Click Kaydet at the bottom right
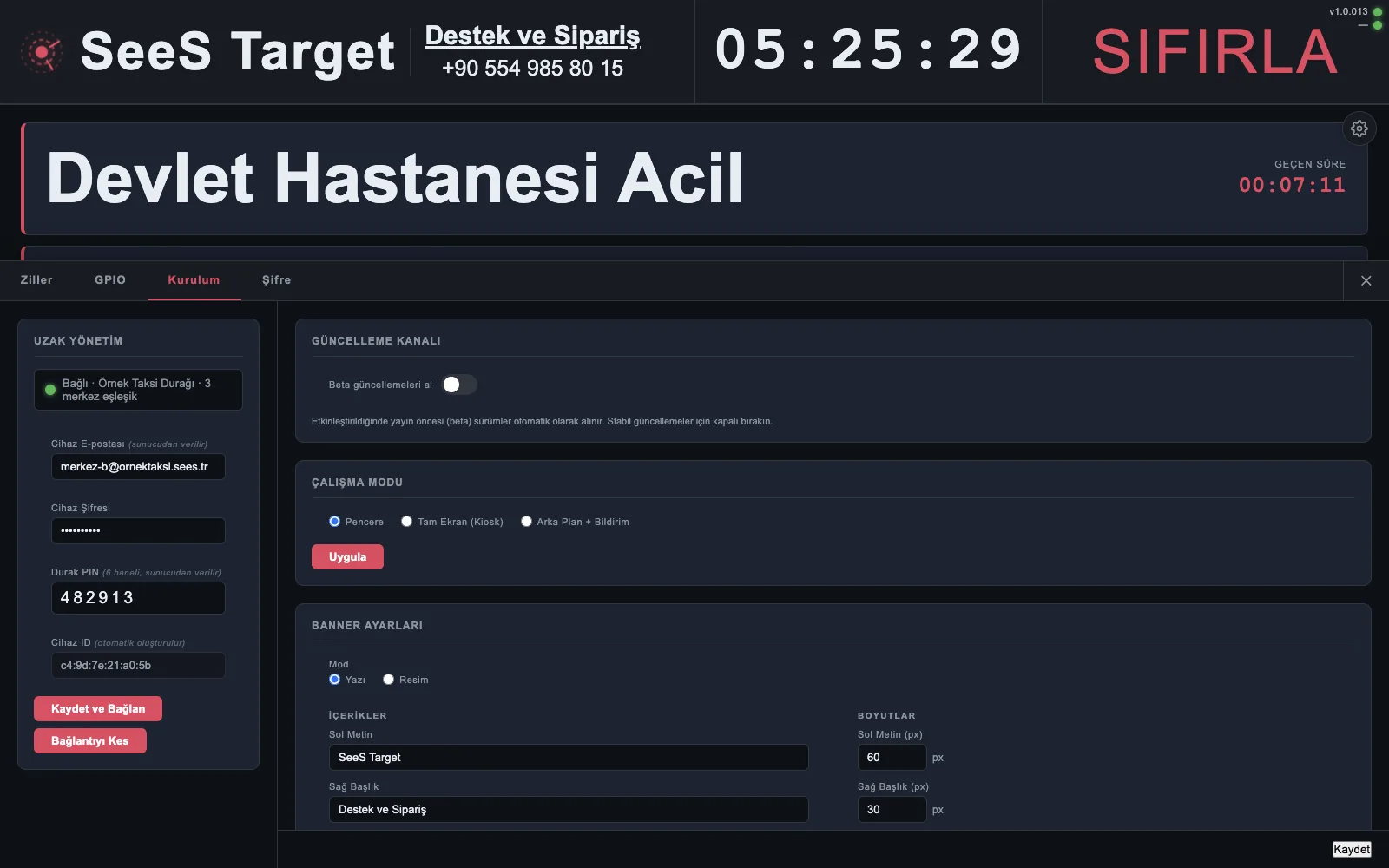 tap(1352, 849)
